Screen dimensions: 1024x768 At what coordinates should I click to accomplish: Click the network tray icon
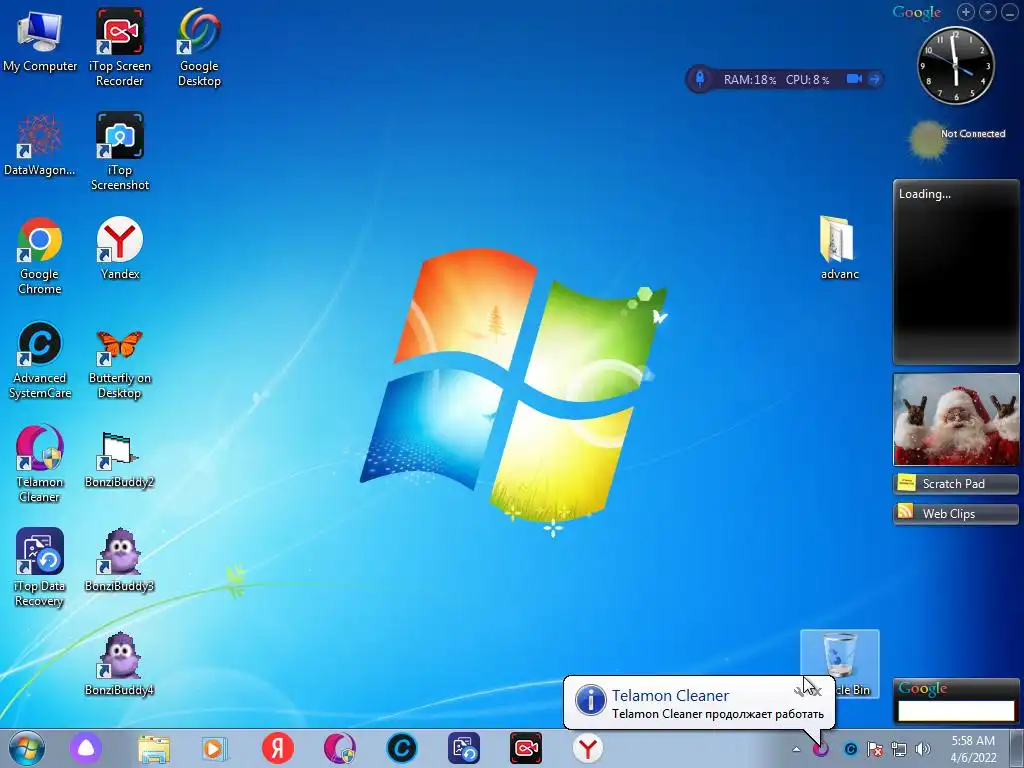(899, 749)
